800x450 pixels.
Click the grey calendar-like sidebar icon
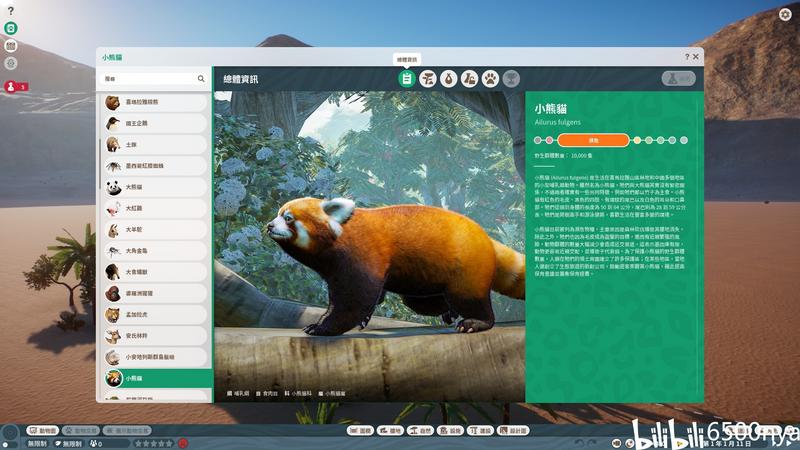pyautogui.click(x=11, y=46)
